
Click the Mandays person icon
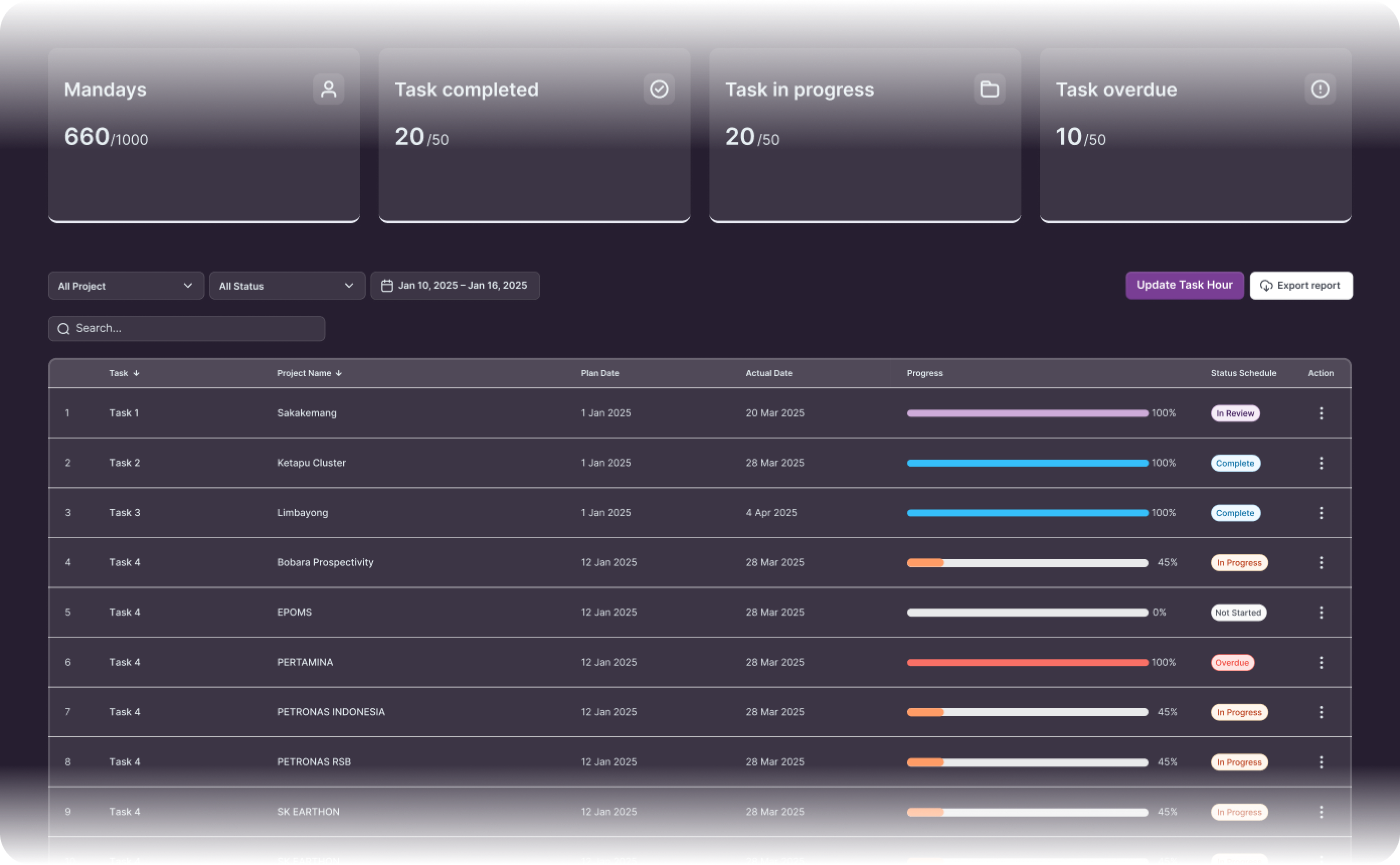328,89
